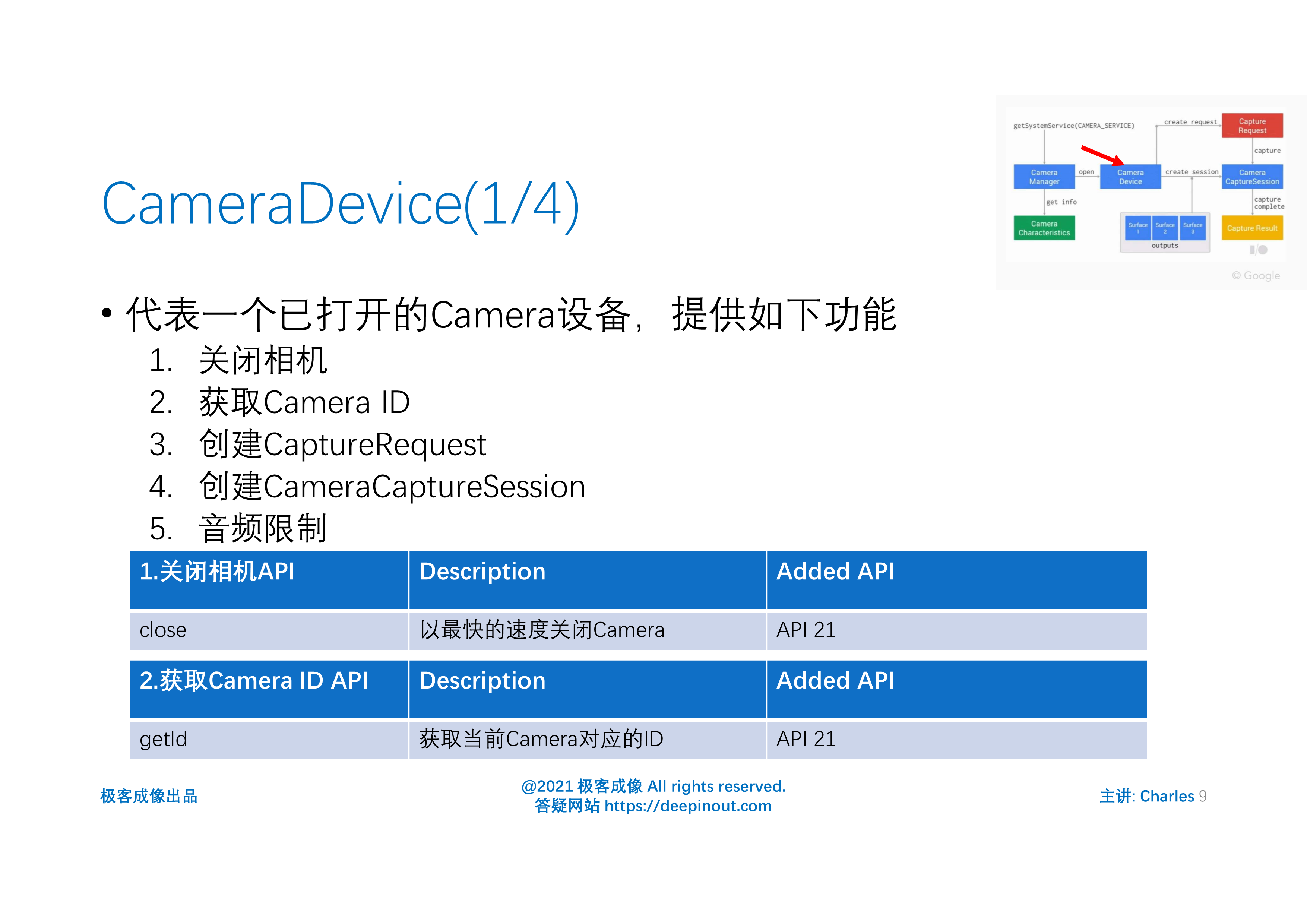This screenshot has height=924, width=1307.
Task: Open the https://deepinout.com link
Action: click(x=688, y=806)
